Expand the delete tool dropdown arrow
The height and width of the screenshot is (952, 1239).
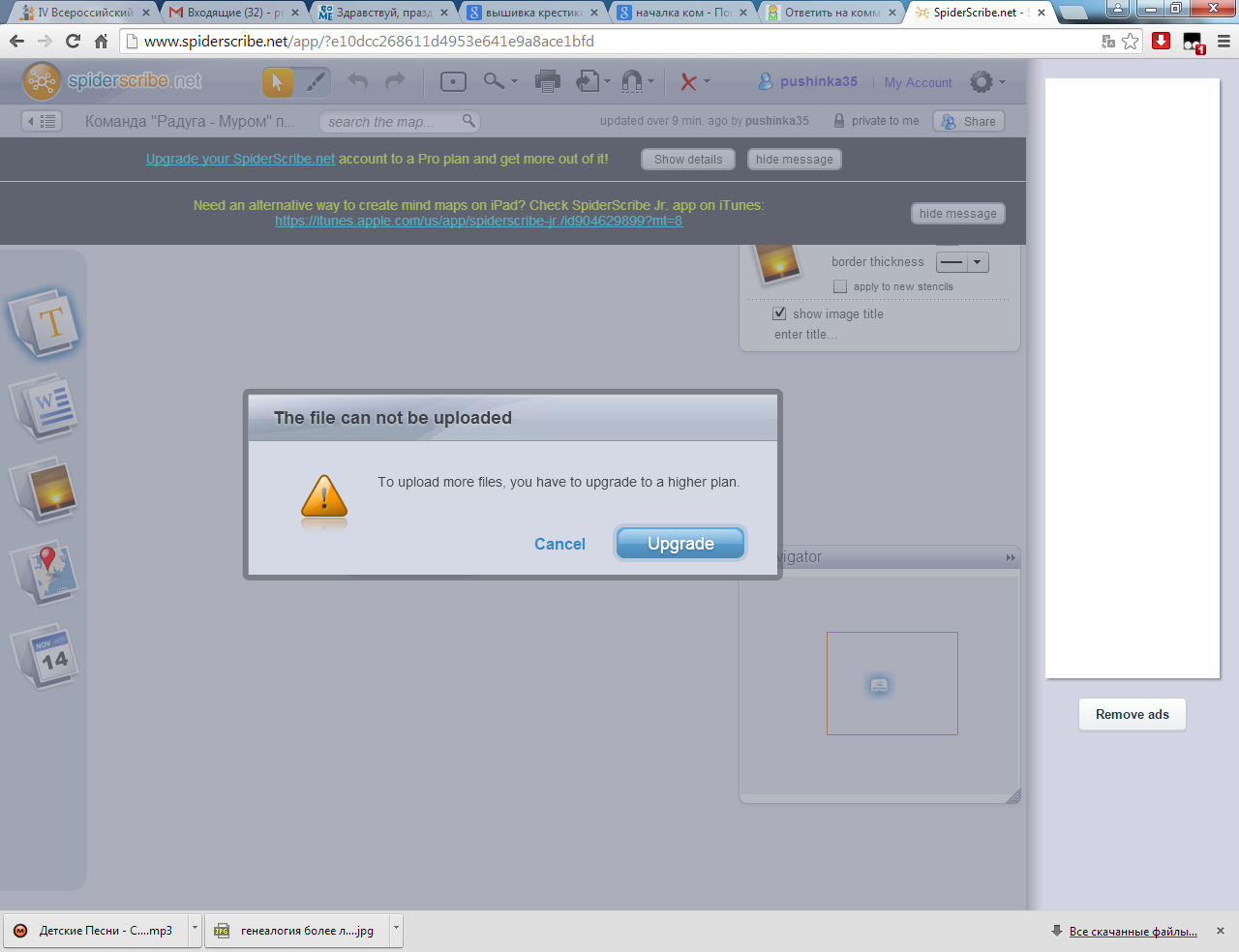pos(707,82)
